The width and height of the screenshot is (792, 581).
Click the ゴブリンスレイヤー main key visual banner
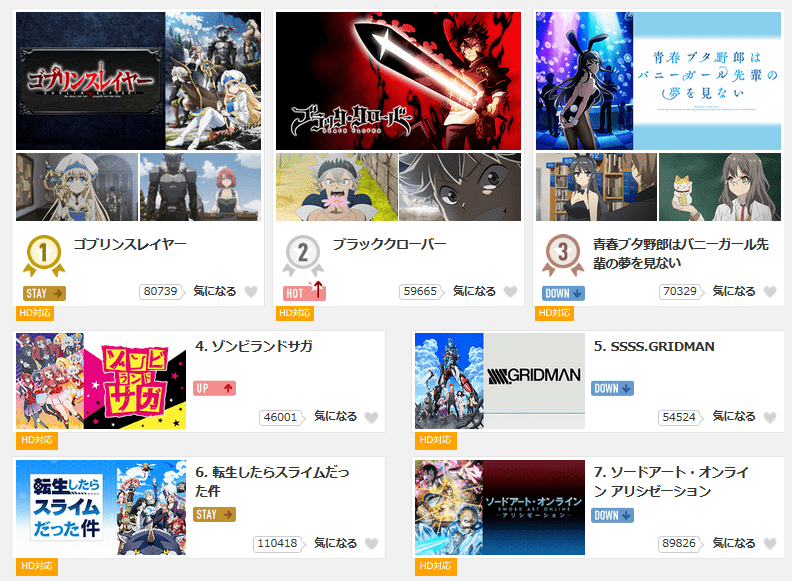click(138, 81)
